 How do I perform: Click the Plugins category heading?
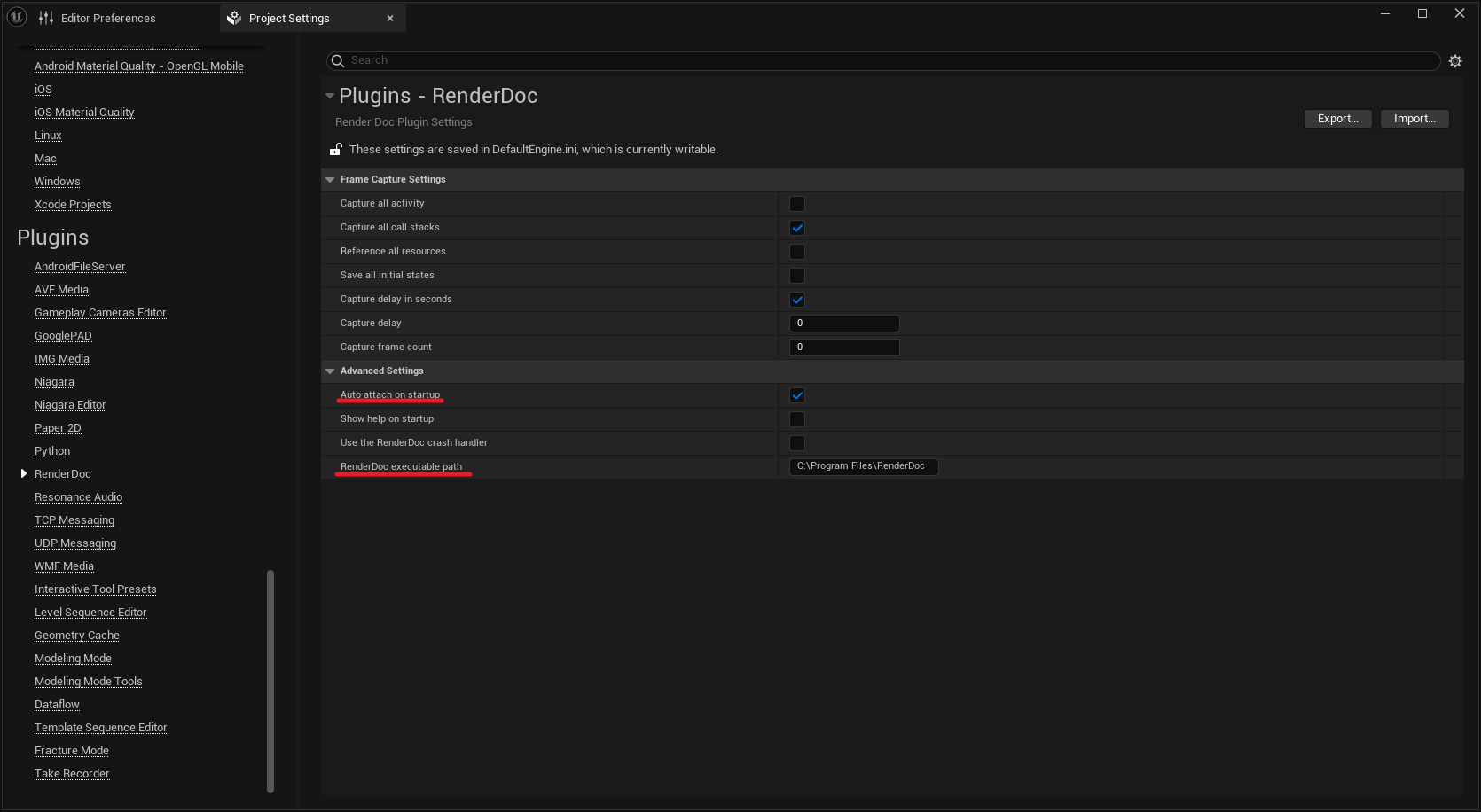53,238
